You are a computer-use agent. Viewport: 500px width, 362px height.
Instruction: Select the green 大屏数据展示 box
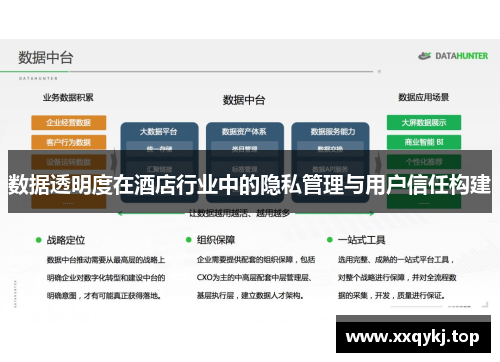tap(424, 122)
